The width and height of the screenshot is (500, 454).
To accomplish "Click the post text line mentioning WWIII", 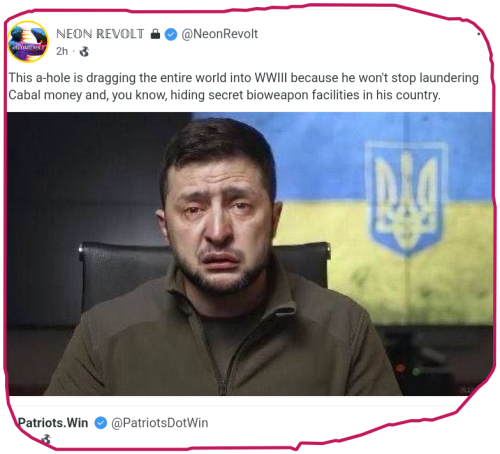I will 243,78.
